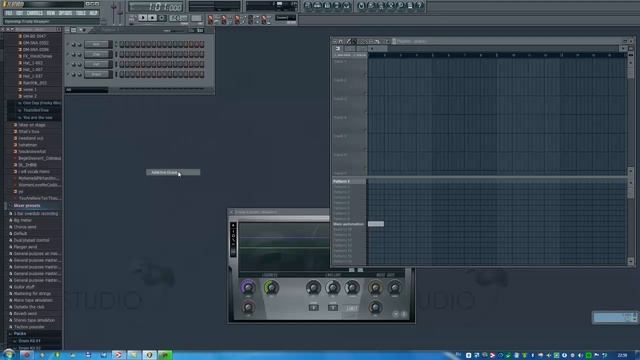Click the tempo display next to Record
Screen dimensions: 640x360
[x=178, y=18]
